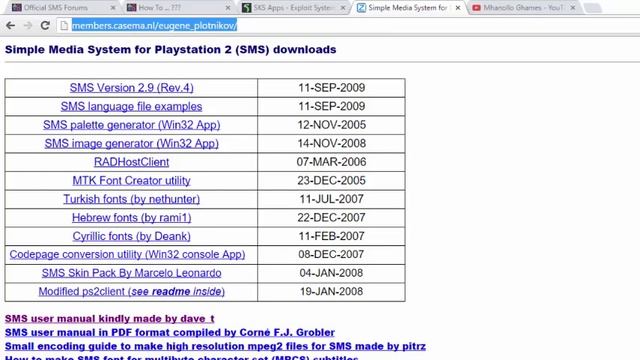Image resolution: width=640 pixels, height=360 pixels.
Task: Click the 11-SEP-2009 date beside language file examples
Action: click(x=331, y=106)
